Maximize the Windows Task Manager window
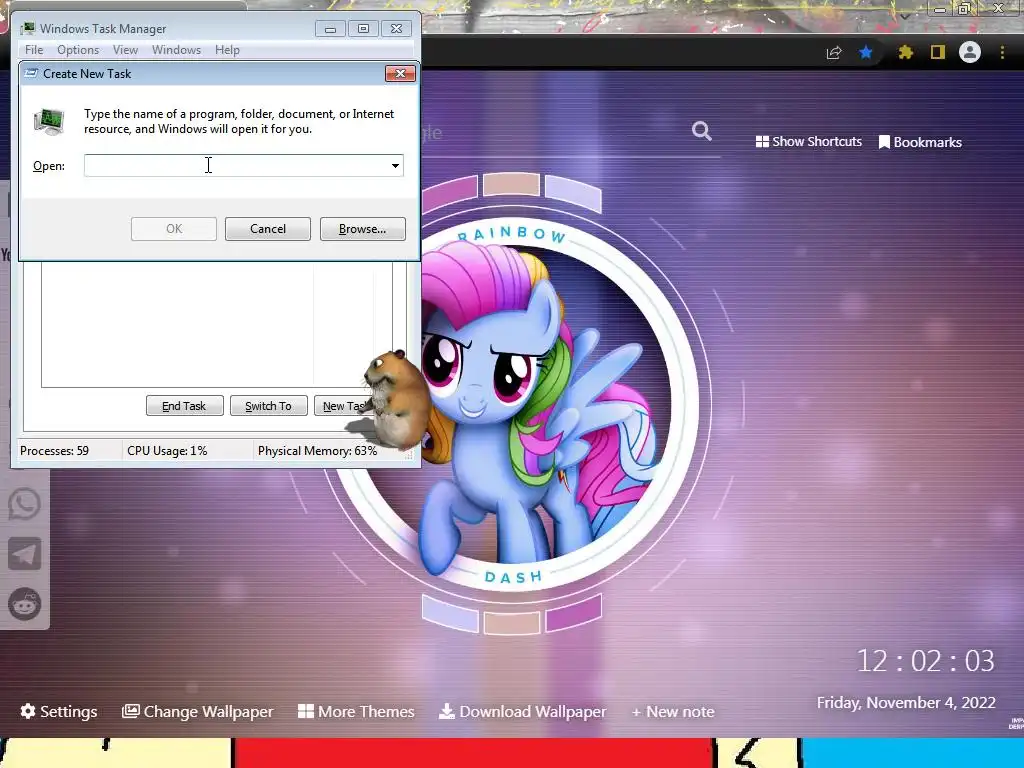1024x768 pixels. [363, 29]
